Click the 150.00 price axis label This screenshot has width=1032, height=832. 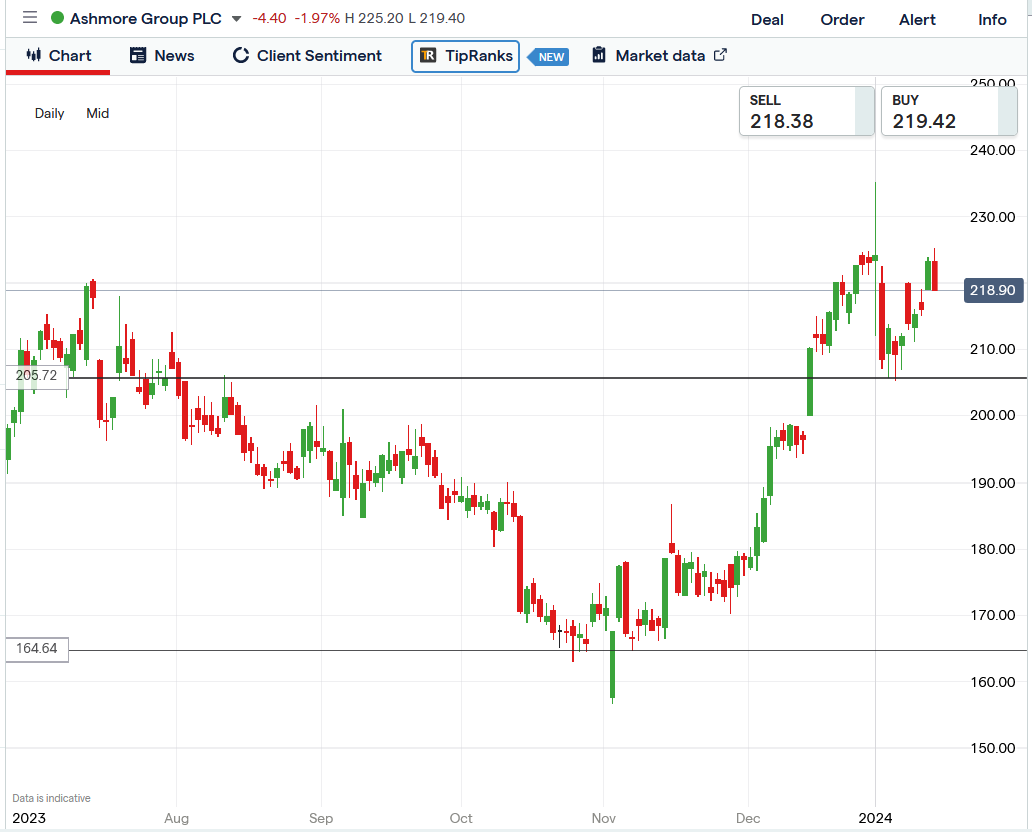tap(992, 748)
